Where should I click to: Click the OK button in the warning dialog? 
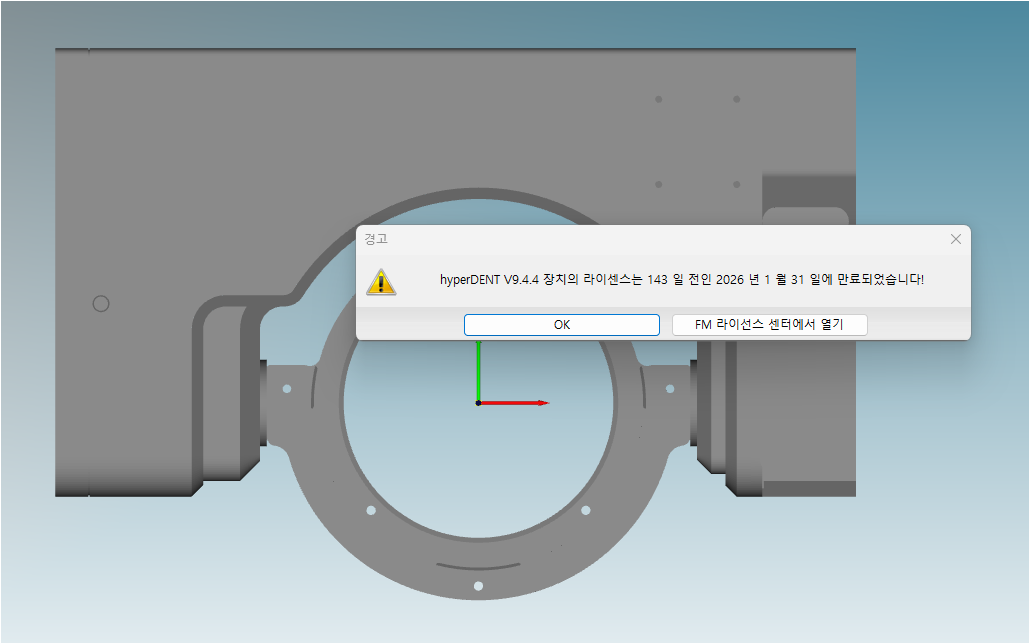[561, 325]
